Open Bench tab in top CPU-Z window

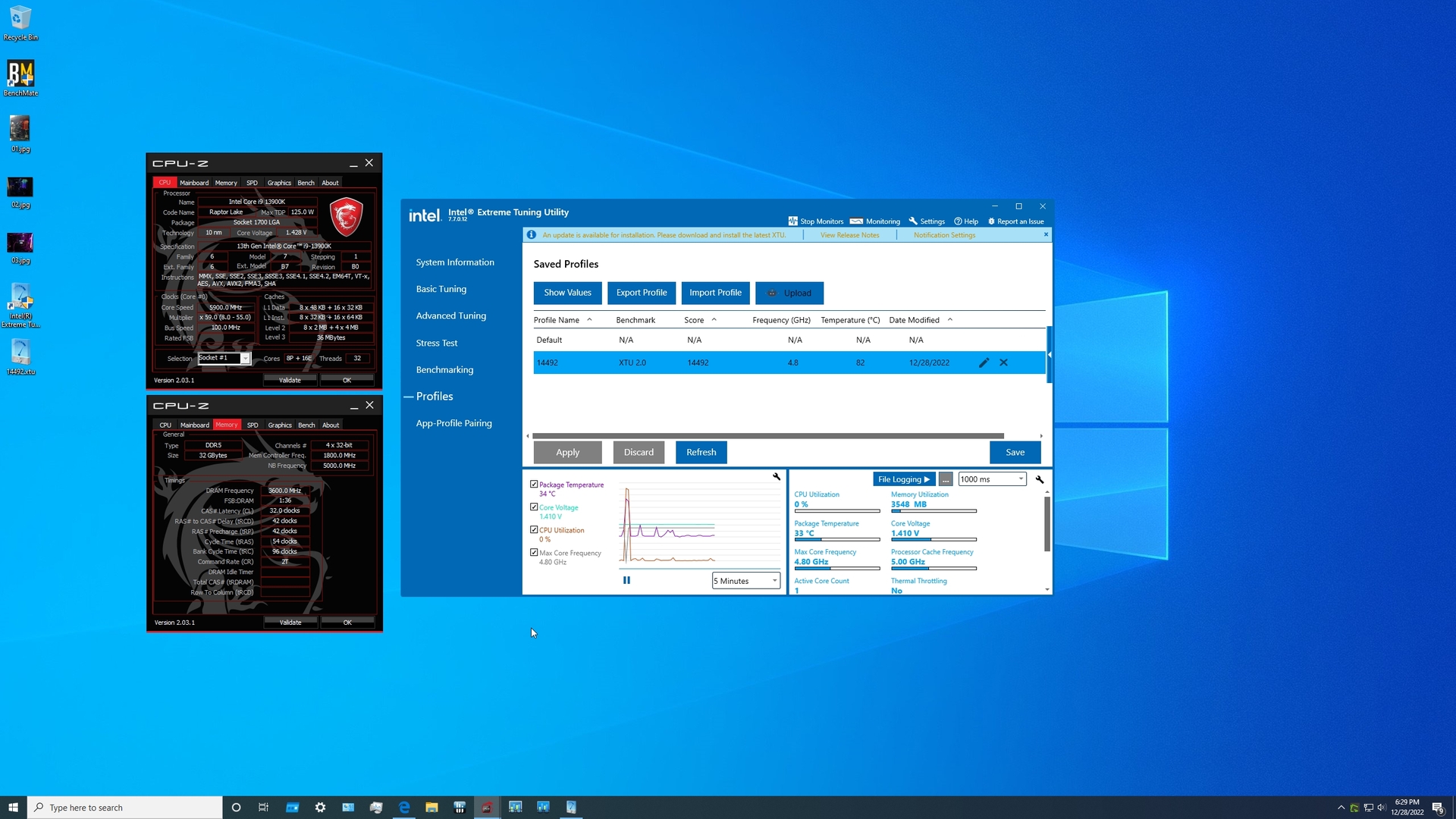306,183
